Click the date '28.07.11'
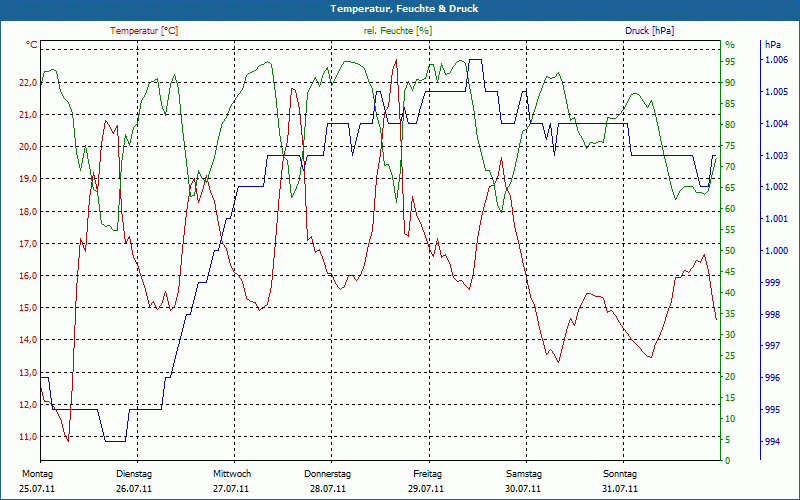Image resolution: width=800 pixels, height=500 pixels. click(328, 489)
